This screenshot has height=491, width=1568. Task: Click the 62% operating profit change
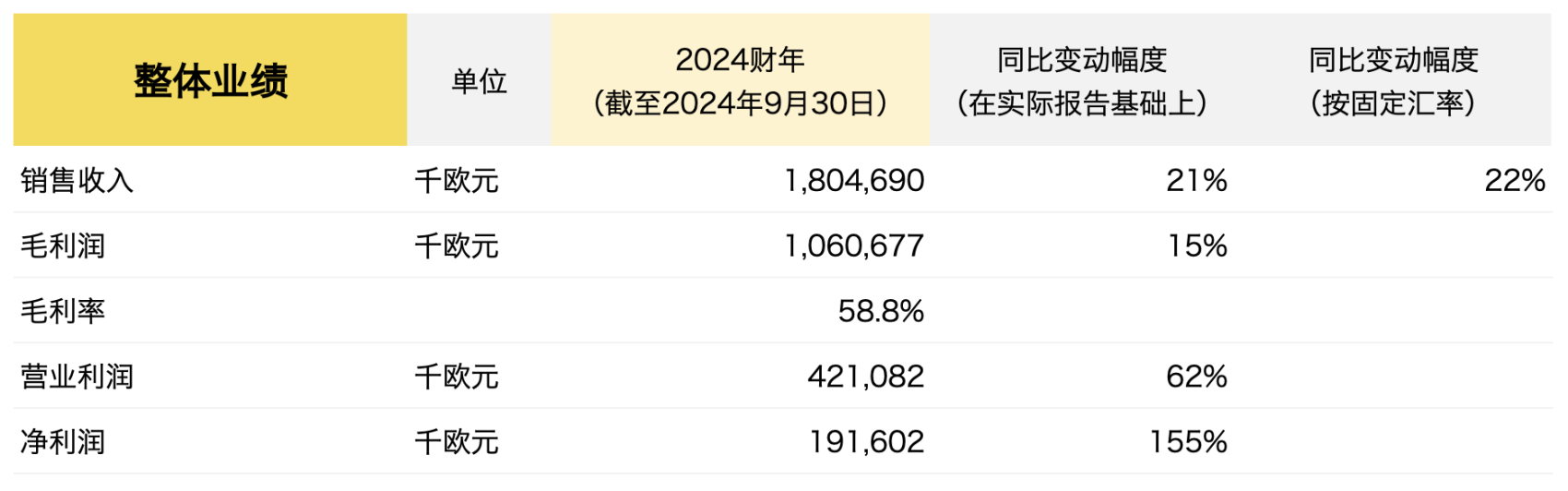[x=1196, y=377]
